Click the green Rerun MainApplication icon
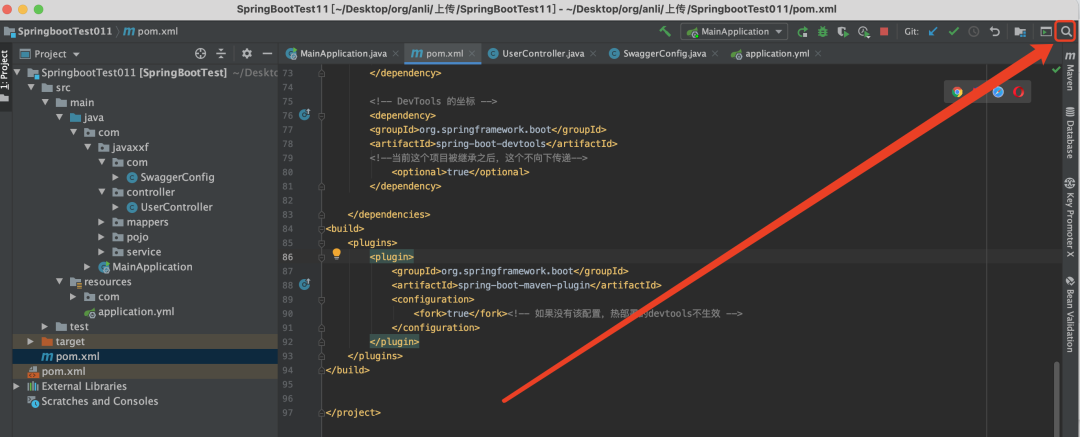This screenshot has width=1080, height=437. (802, 32)
